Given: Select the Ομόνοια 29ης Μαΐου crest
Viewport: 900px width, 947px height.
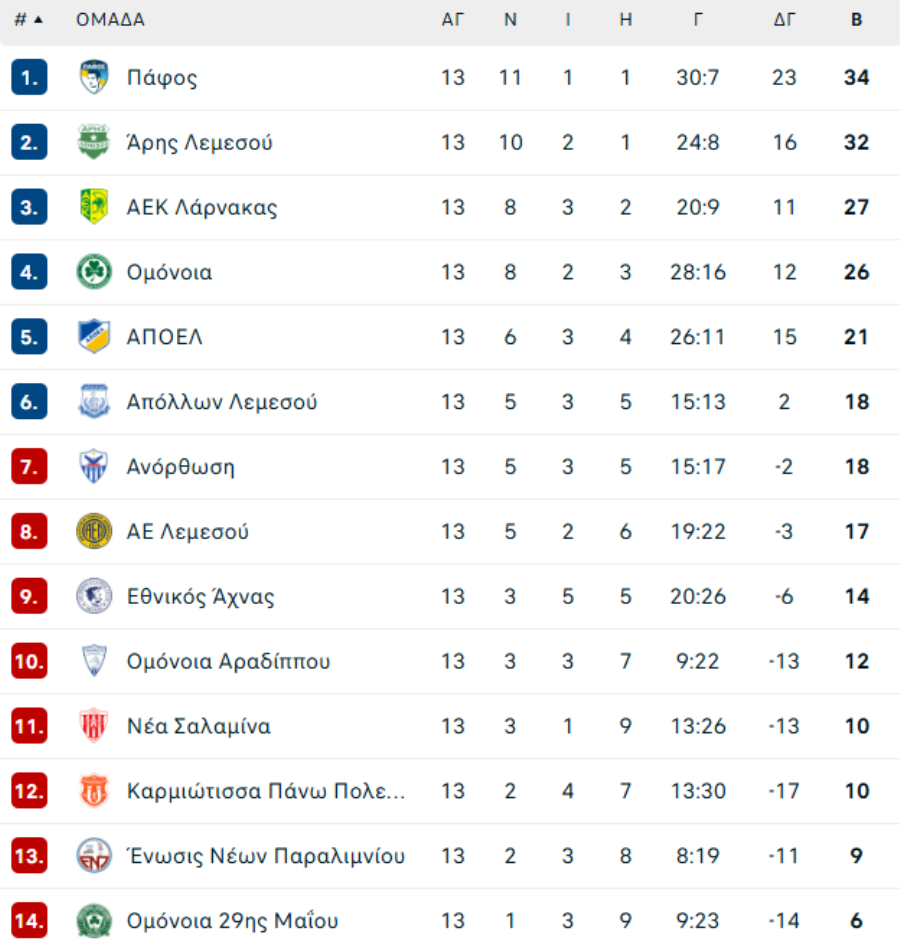Looking at the screenshot, I should click(x=94, y=920).
